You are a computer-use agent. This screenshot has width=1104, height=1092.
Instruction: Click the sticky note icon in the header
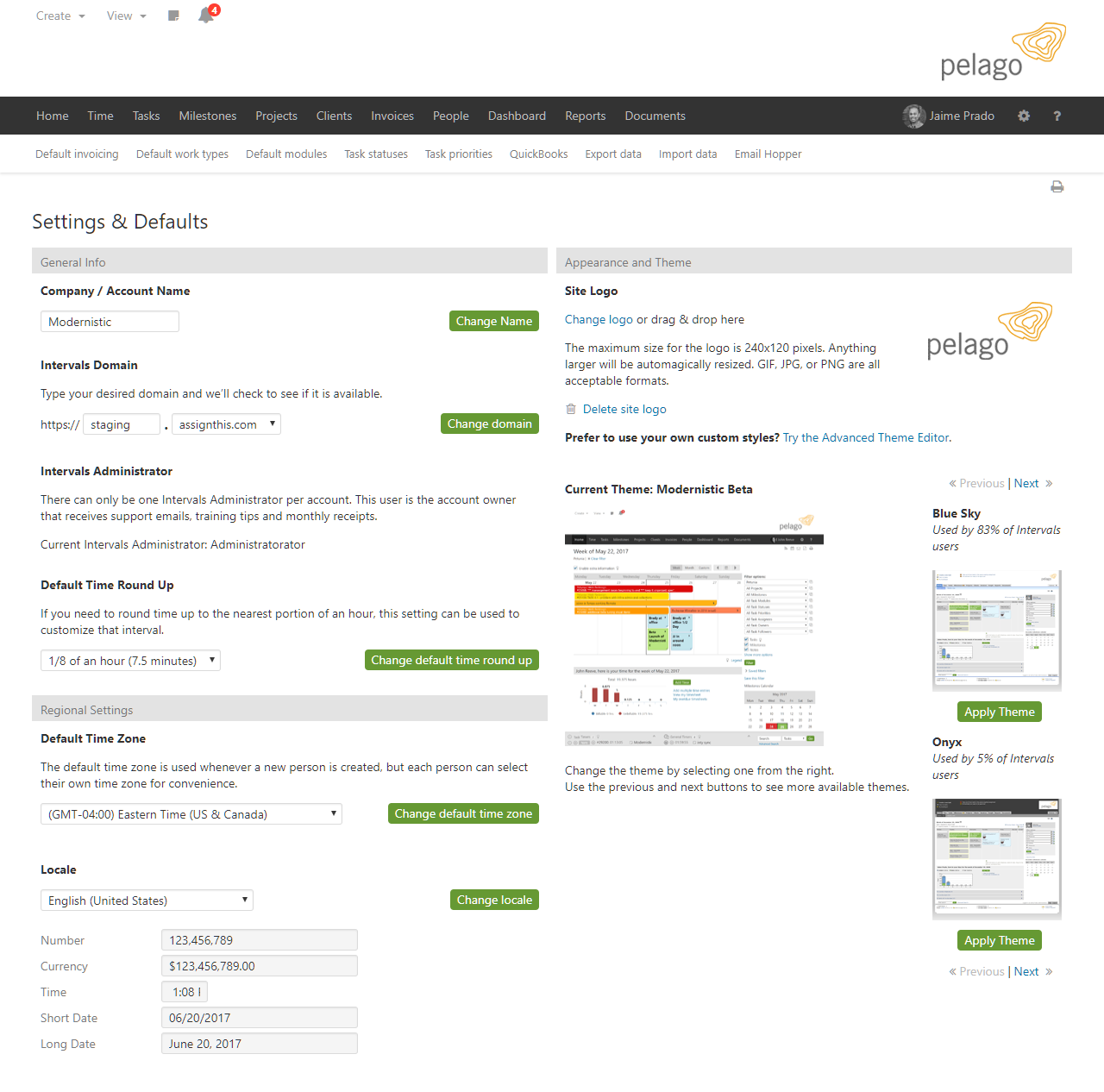tap(172, 15)
